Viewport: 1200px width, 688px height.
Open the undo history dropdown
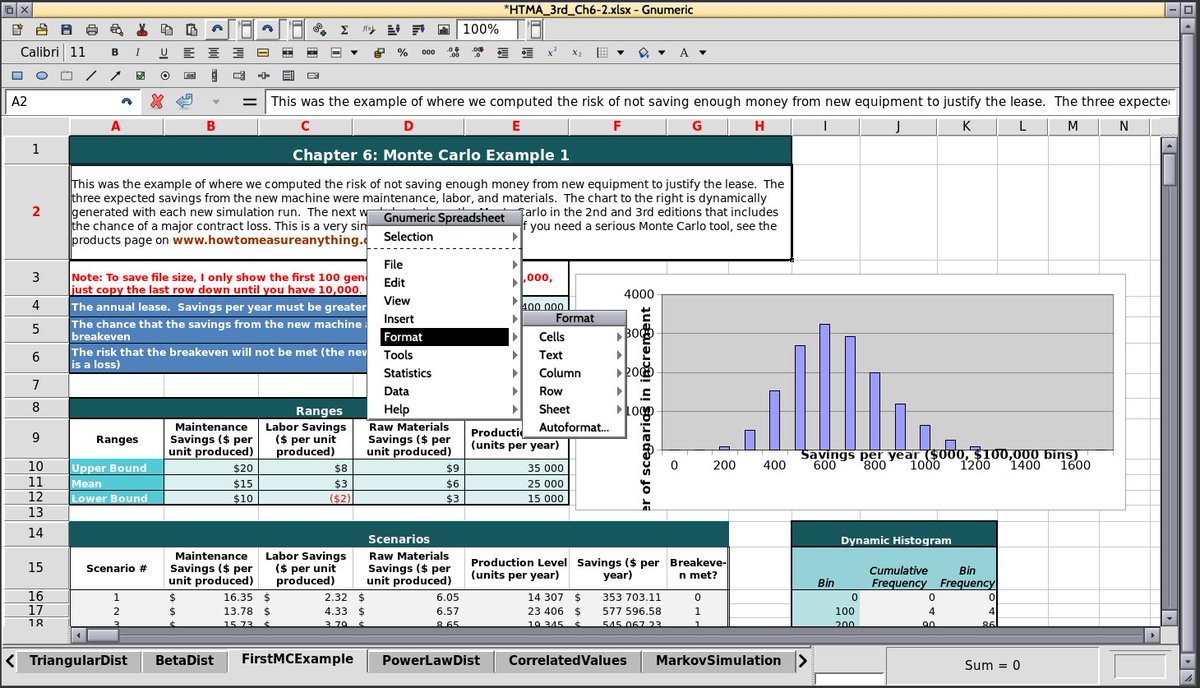click(245, 29)
